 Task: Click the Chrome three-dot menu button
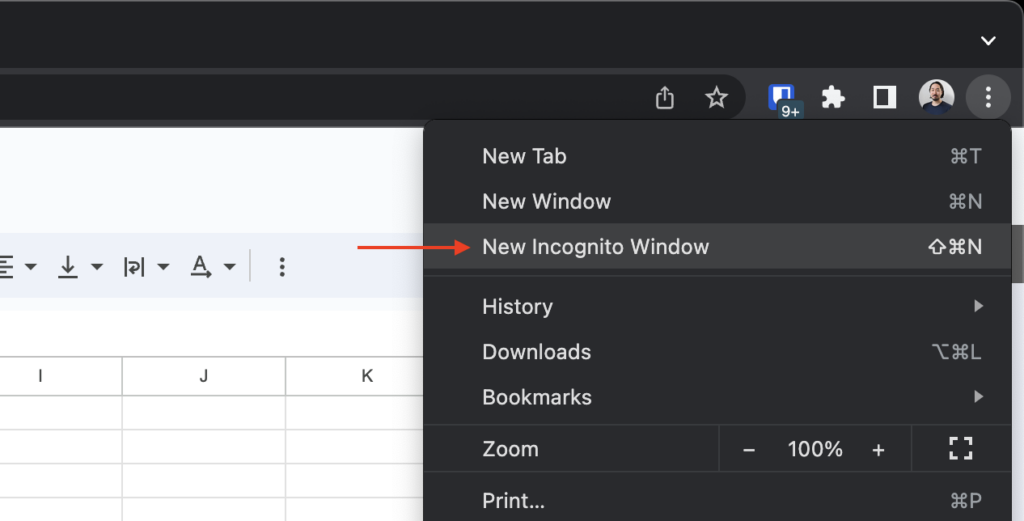point(988,97)
